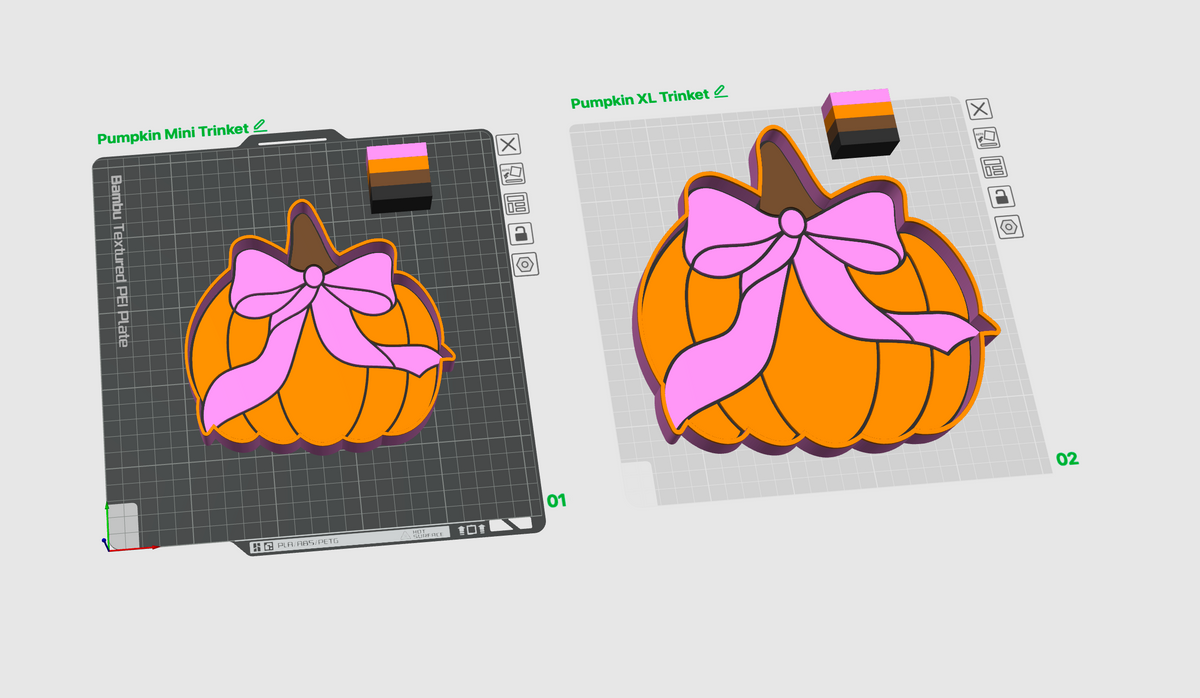The height and width of the screenshot is (698, 1200).
Task: Edit name pencil beside Pumpkin XL Trinket
Action: 721,93
